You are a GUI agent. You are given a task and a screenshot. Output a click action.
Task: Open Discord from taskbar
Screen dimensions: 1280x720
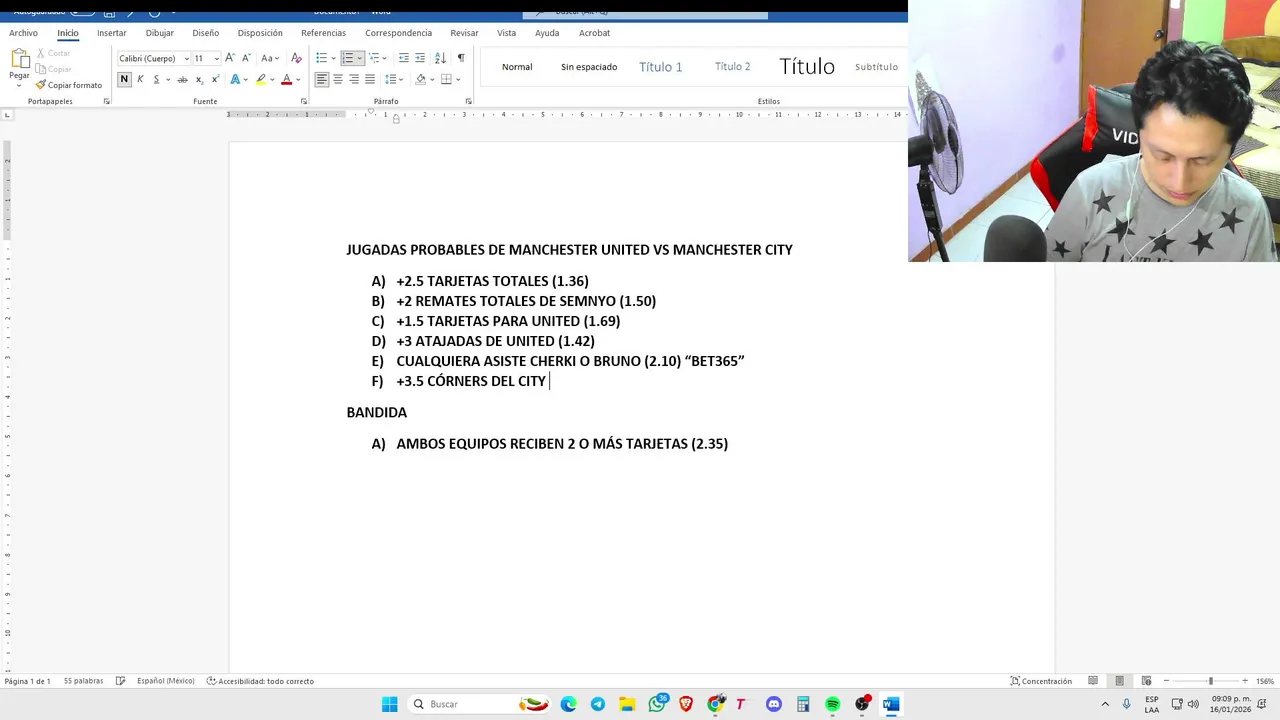pos(773,704)
